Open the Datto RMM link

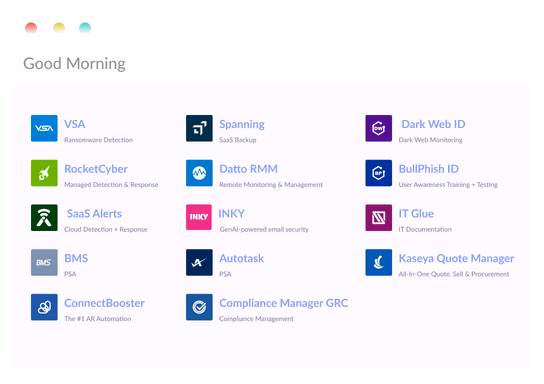click(x=248, y=169)
